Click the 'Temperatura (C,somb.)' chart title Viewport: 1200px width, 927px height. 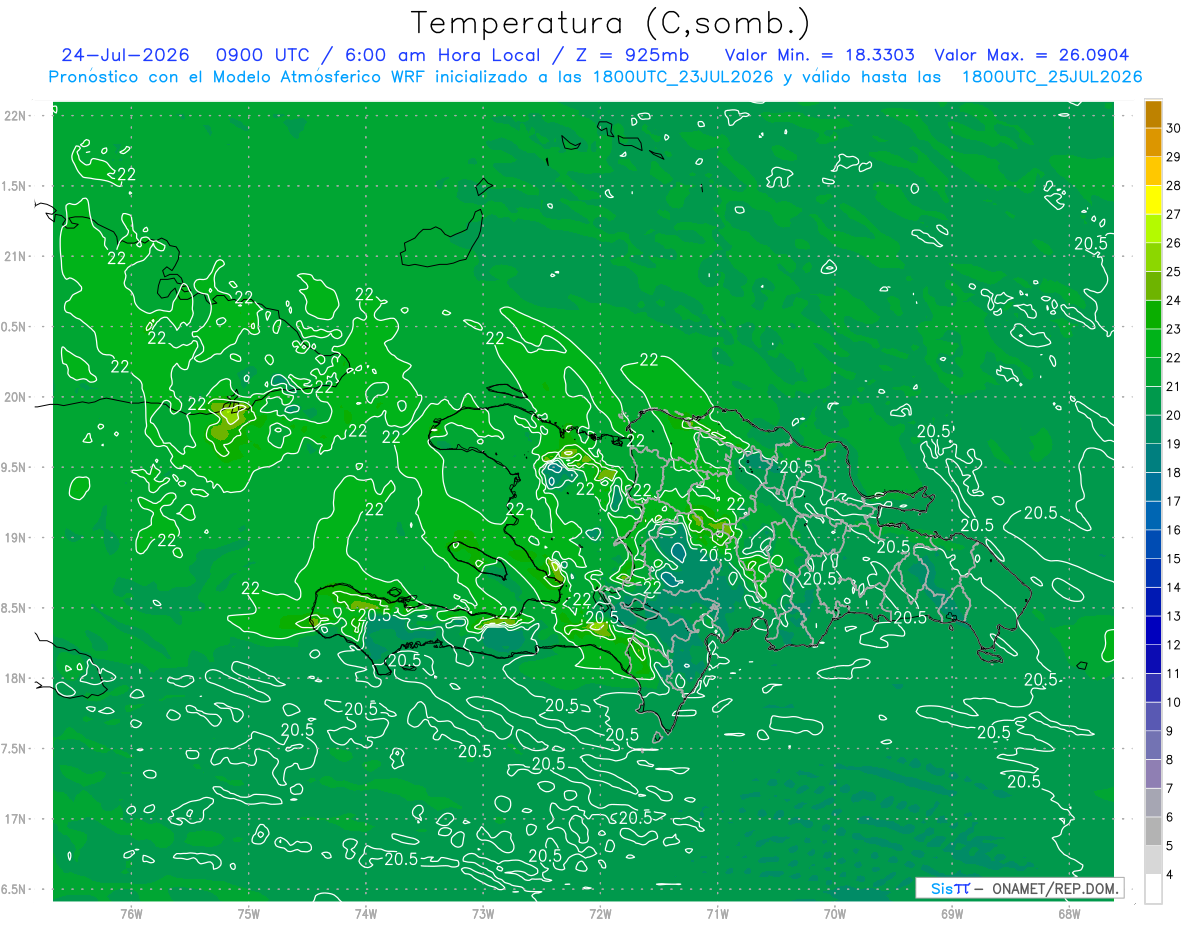click(x=610, y=23)
